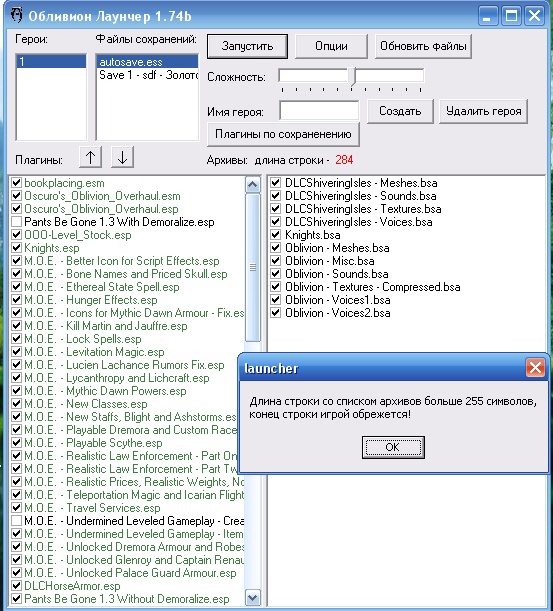Click the plugin list scroll-down arrow
The width and height of the screenshot is (553, 611).
[253, 597]
